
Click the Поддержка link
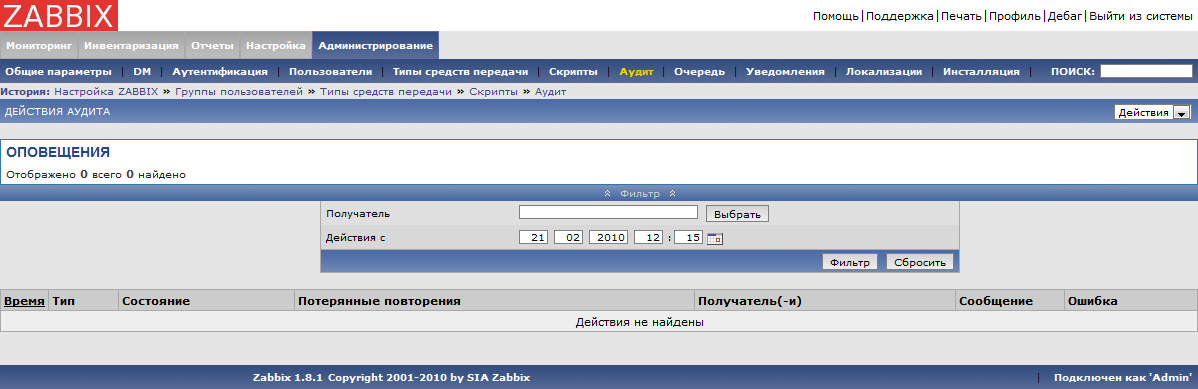900,15
